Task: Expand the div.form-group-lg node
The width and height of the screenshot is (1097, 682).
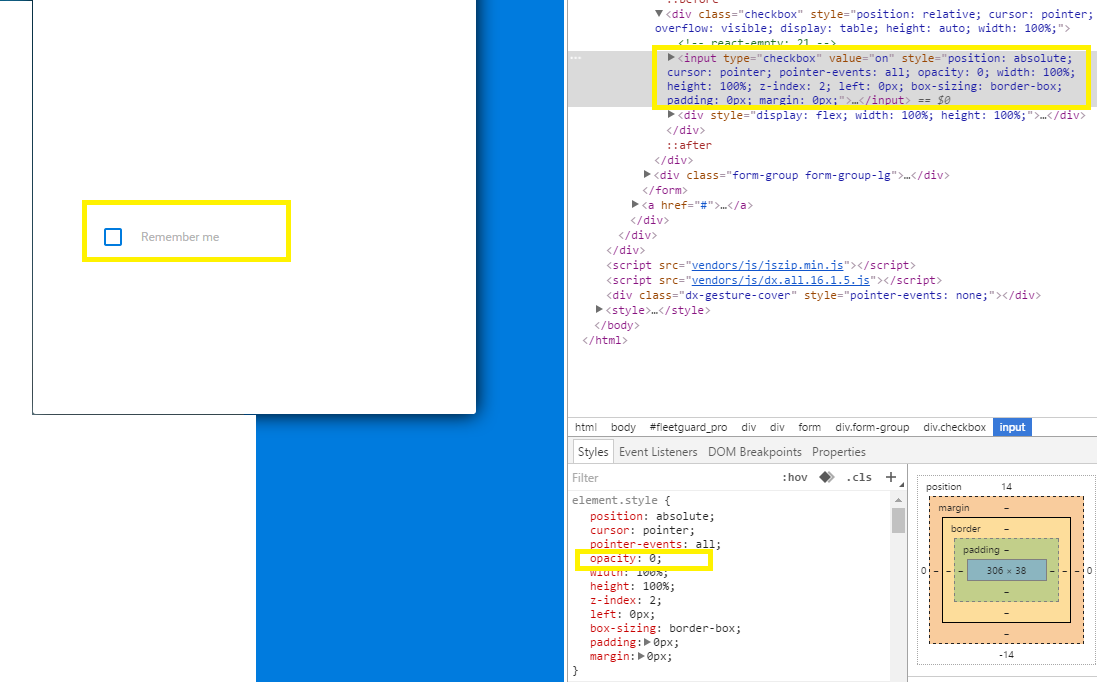Action: coord(648,175)
